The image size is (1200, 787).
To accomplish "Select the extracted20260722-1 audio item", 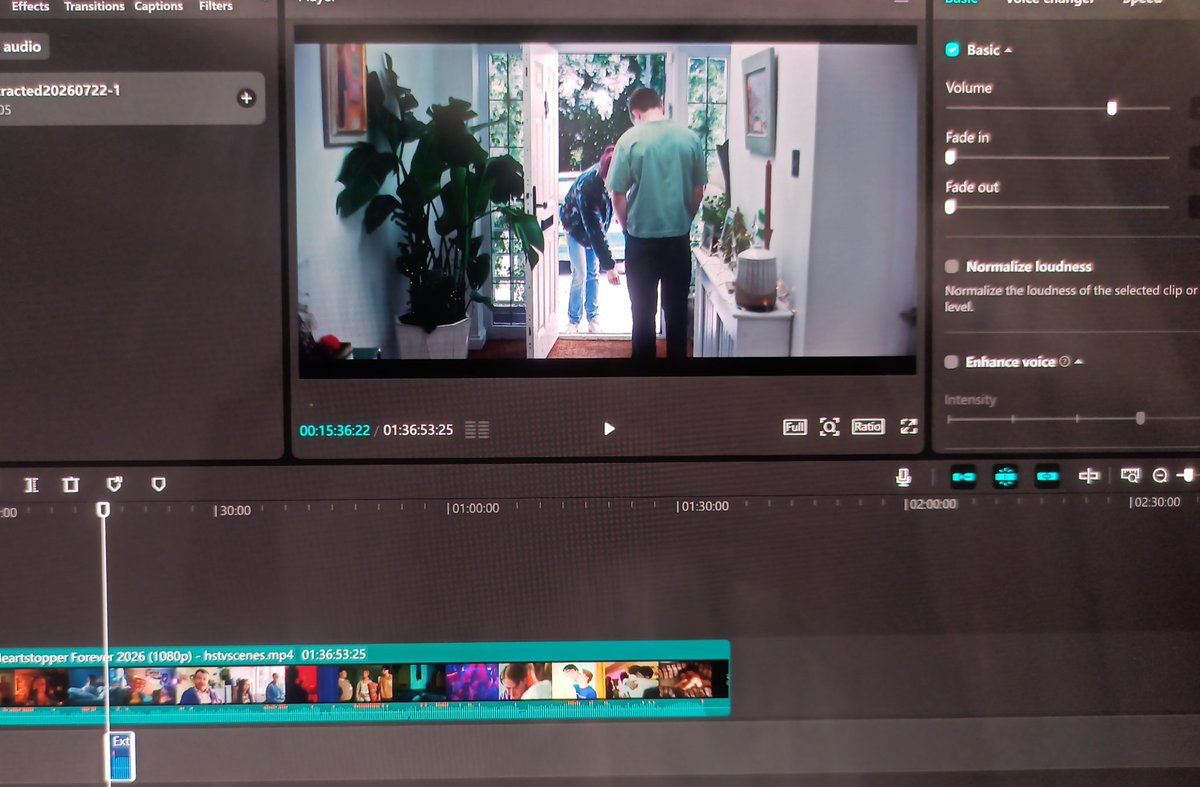I will click(132, 98).
